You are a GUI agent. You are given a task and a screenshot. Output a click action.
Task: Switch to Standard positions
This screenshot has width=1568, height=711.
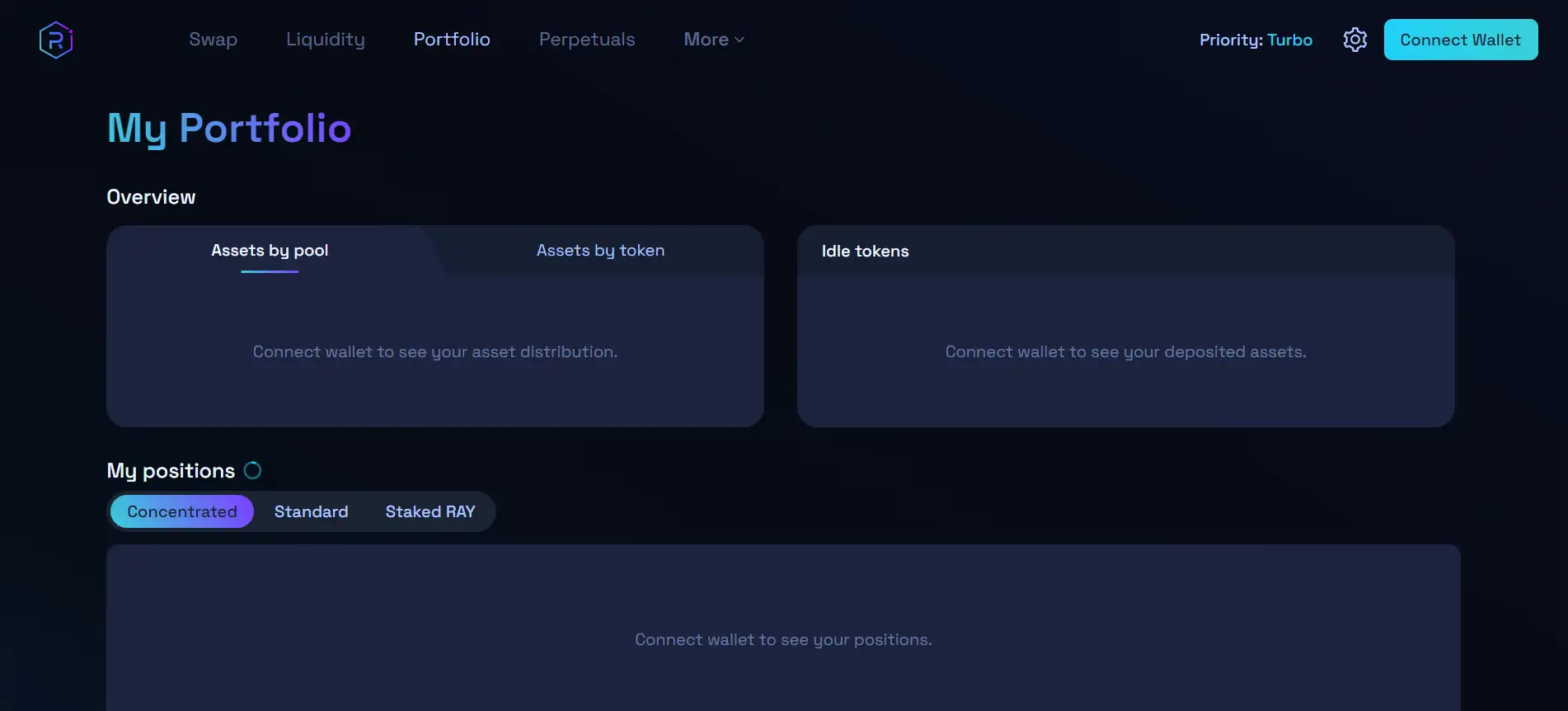tap(311, 511)
